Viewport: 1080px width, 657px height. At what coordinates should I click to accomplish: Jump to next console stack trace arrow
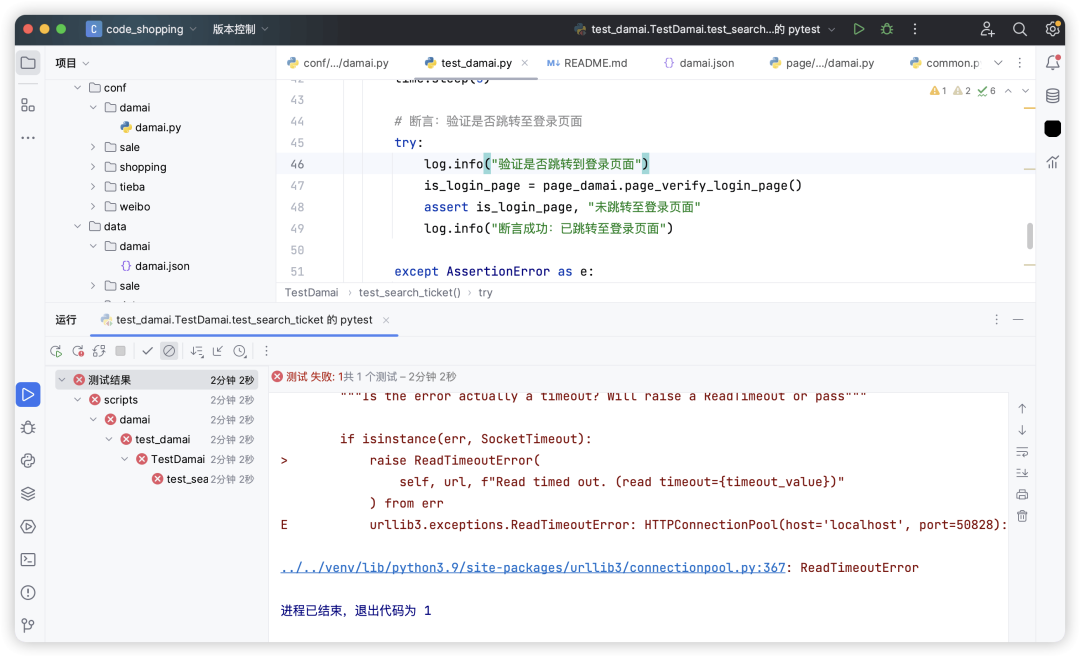pyautogui.click(x=1022, y=430)
